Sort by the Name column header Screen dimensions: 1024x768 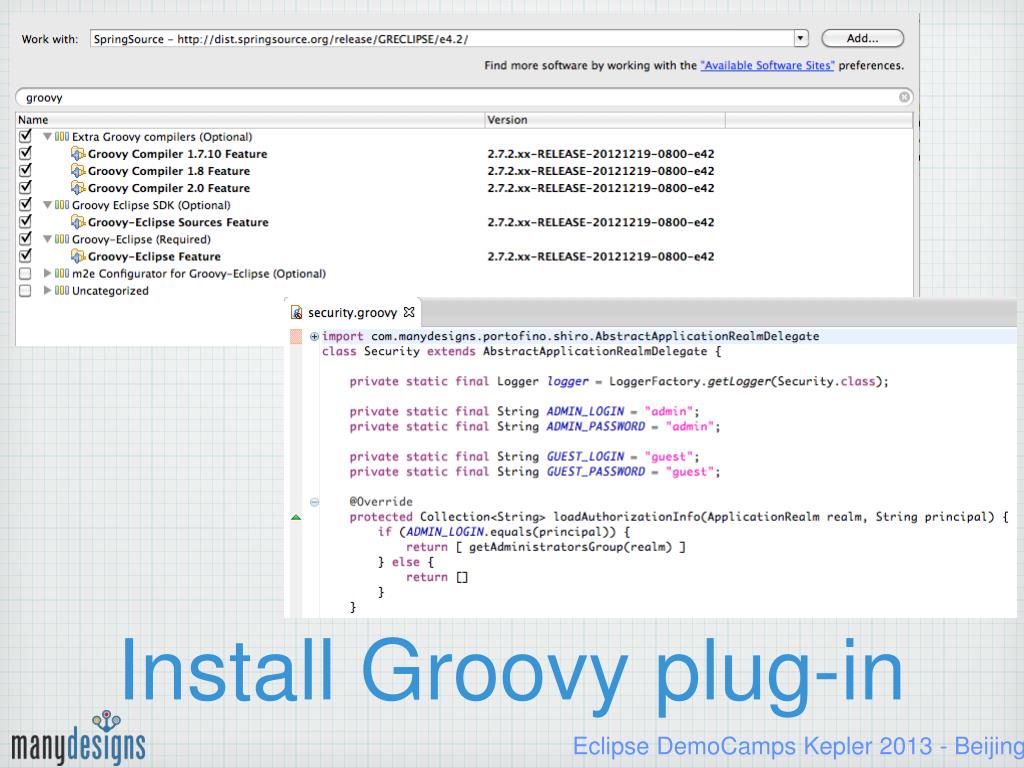(250, 120)
